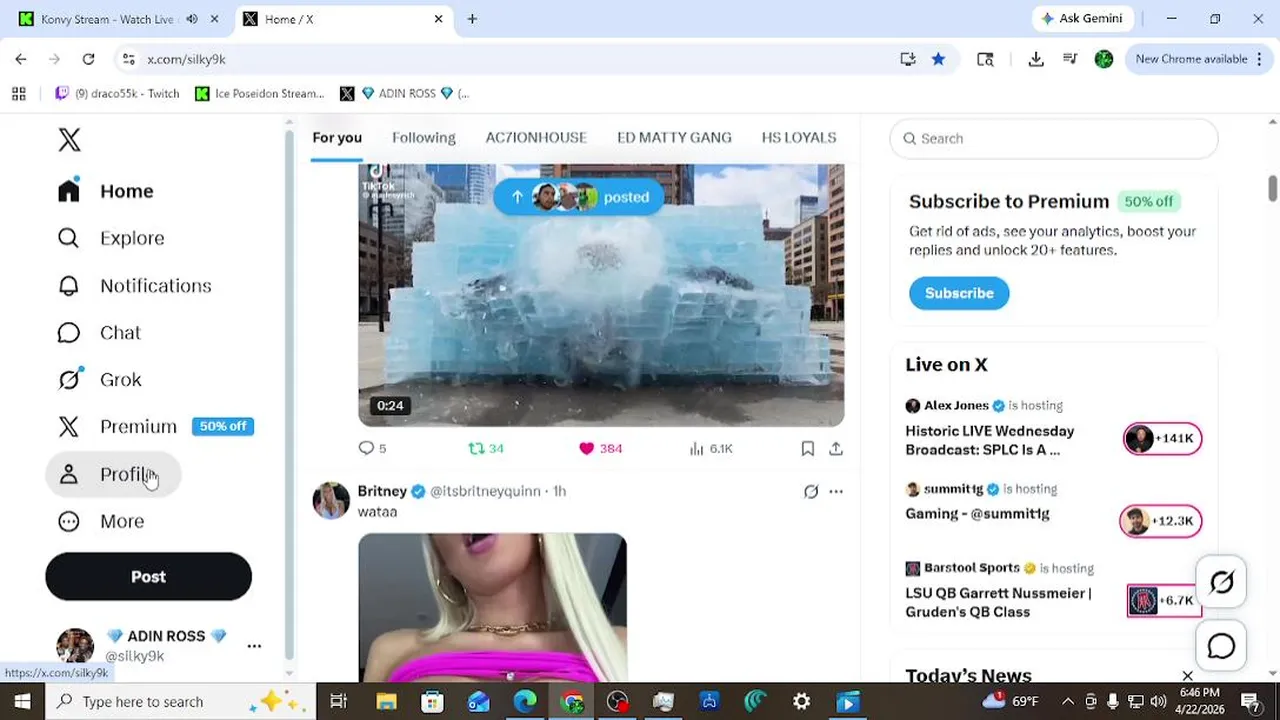The height and width of the screenshot is (720, 1280).
Task: Switch to the ED MATTY GANG tab
Action: [674, 137]
